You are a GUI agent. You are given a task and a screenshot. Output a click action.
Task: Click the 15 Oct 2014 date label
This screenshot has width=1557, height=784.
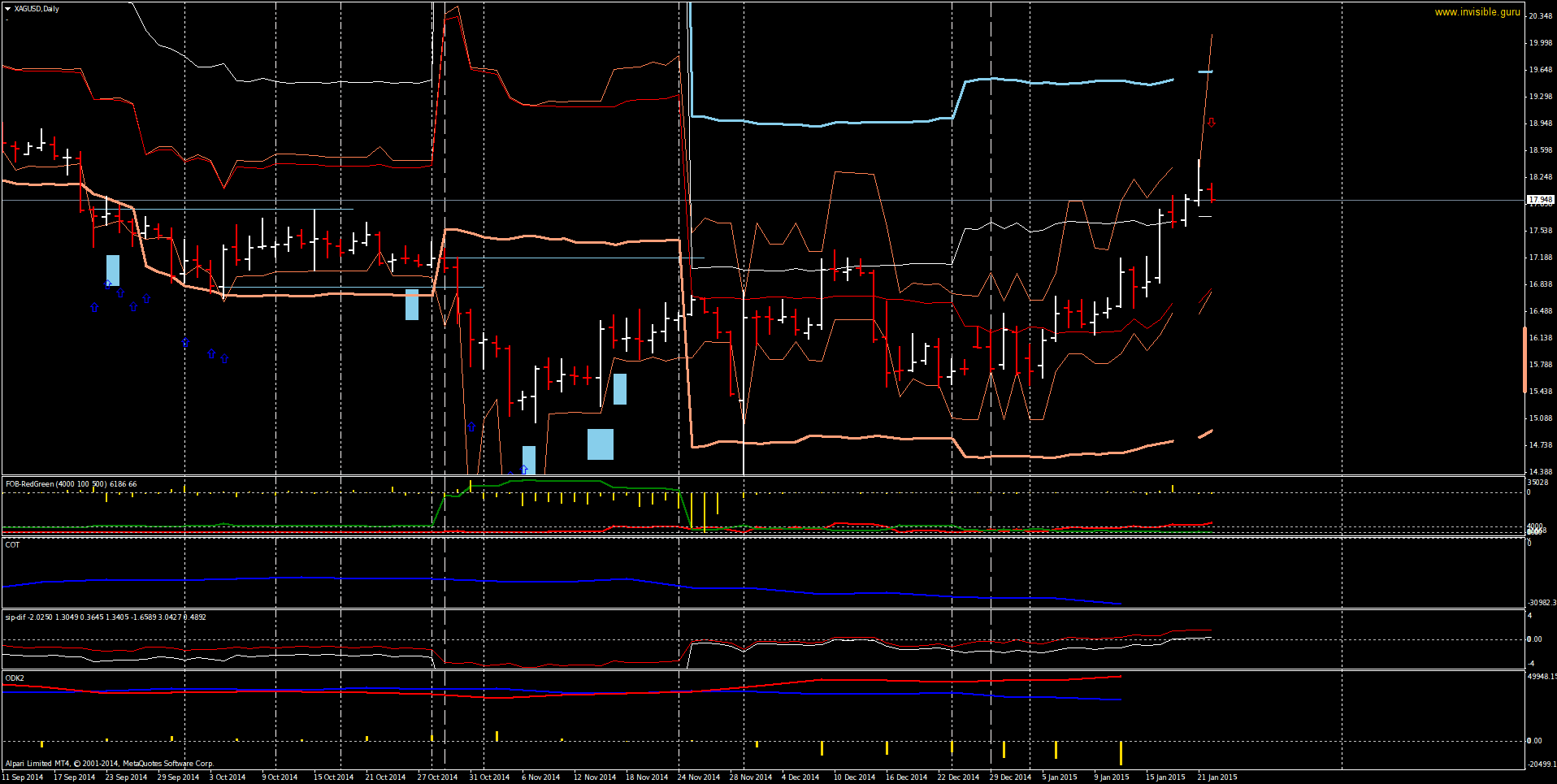click(x=334, y=778)
